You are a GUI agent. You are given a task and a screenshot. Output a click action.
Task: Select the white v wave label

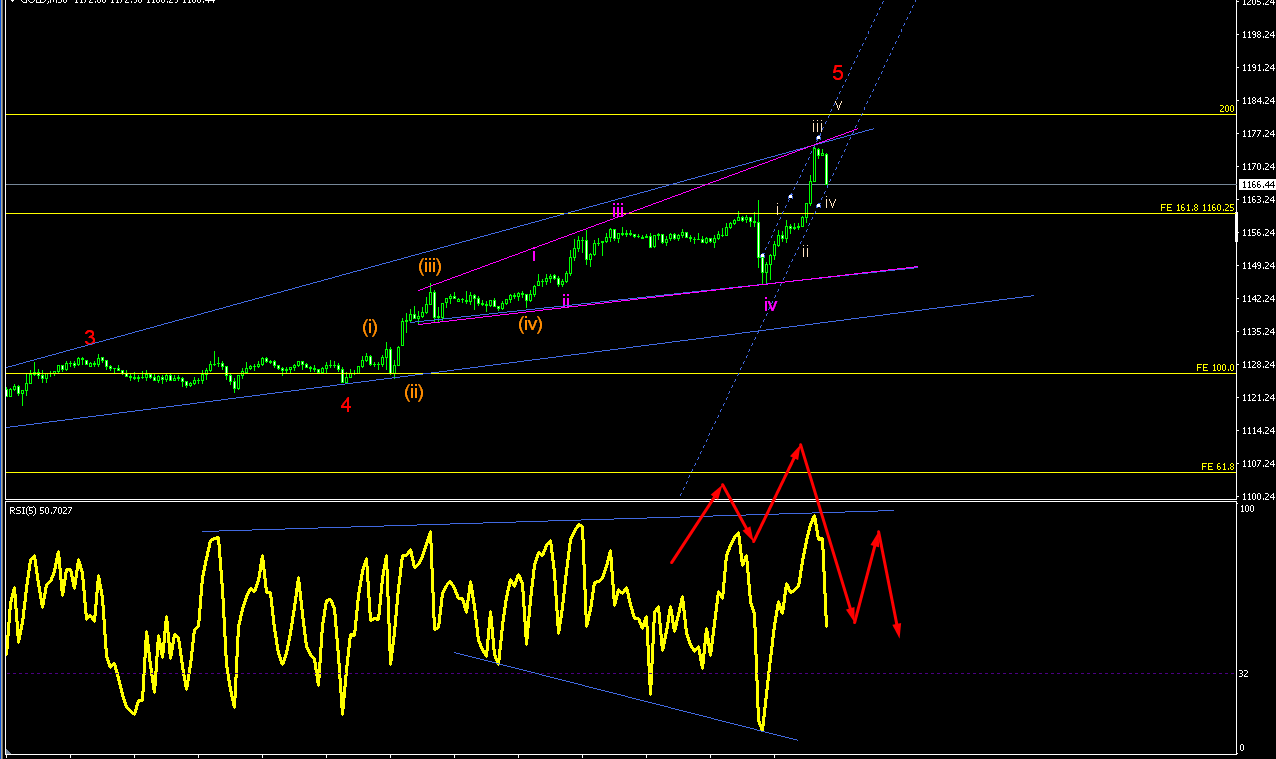838,105
